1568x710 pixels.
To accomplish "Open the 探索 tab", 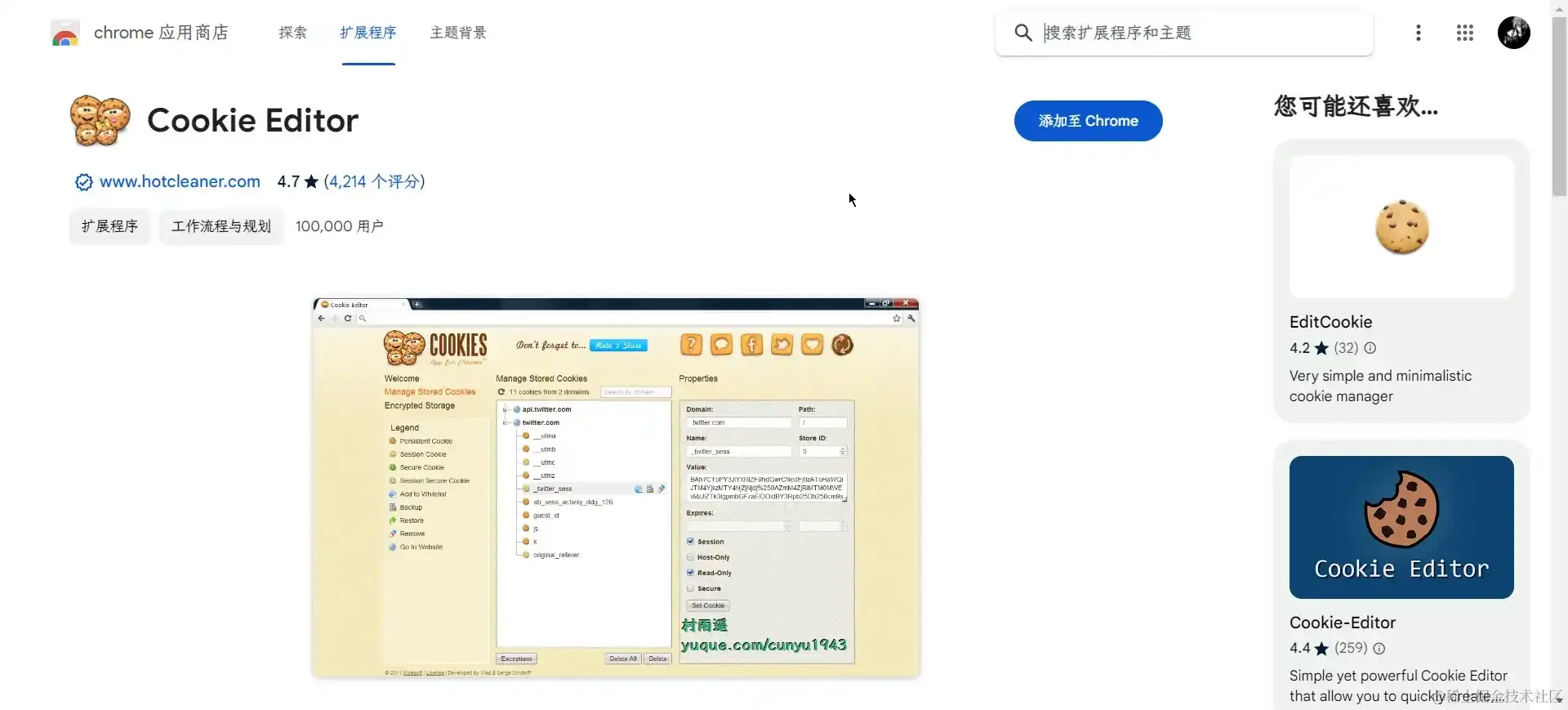I will coord(292,33).
